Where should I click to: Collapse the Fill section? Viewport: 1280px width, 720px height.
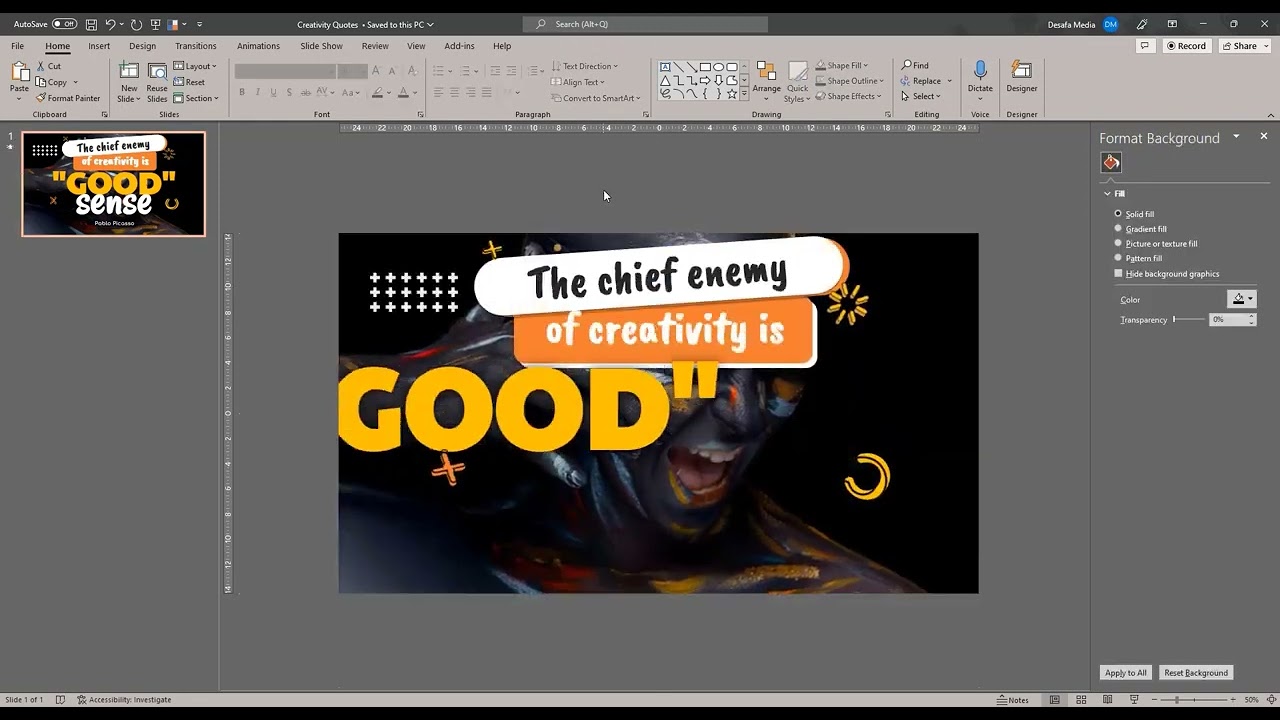1107,194
